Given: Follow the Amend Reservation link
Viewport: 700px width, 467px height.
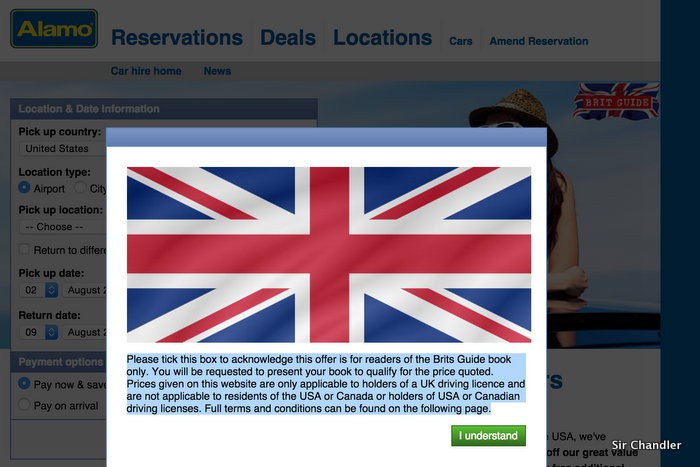Looking at the screenshot, I should pyautogui.click(x=539, y=41).
